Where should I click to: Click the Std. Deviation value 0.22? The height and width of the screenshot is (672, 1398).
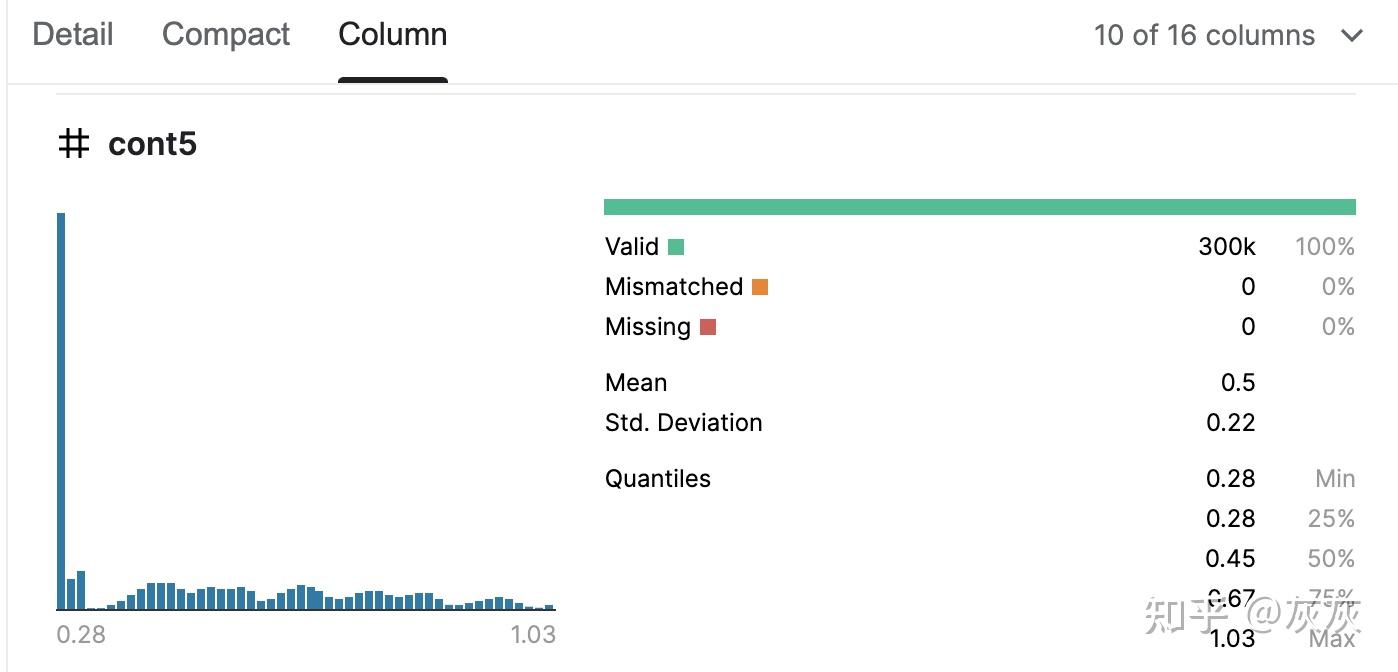tap(1231, 423)
